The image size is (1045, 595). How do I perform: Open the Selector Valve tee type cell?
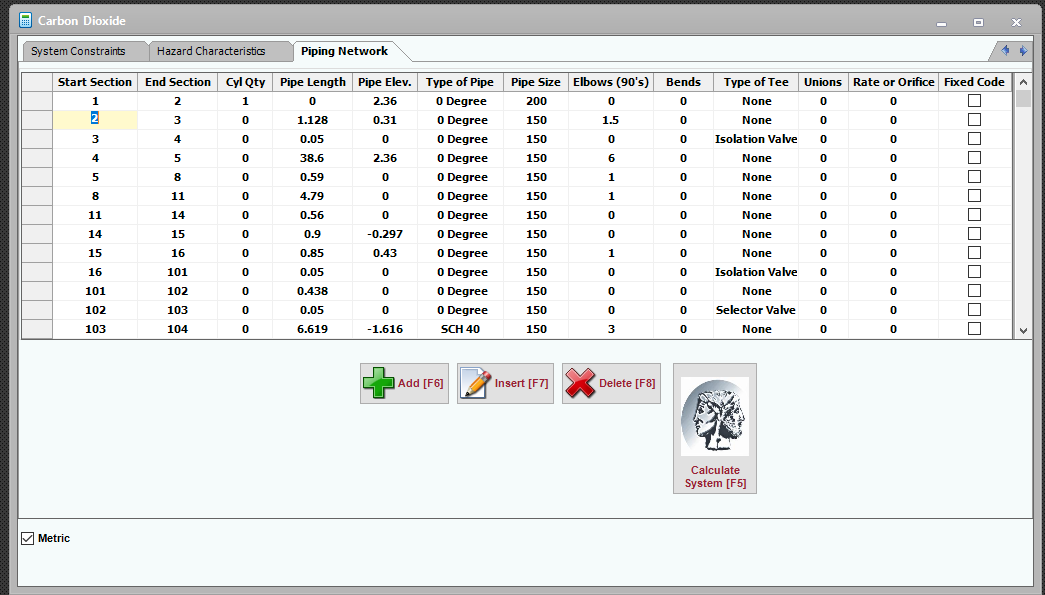[x=756, y=310]
